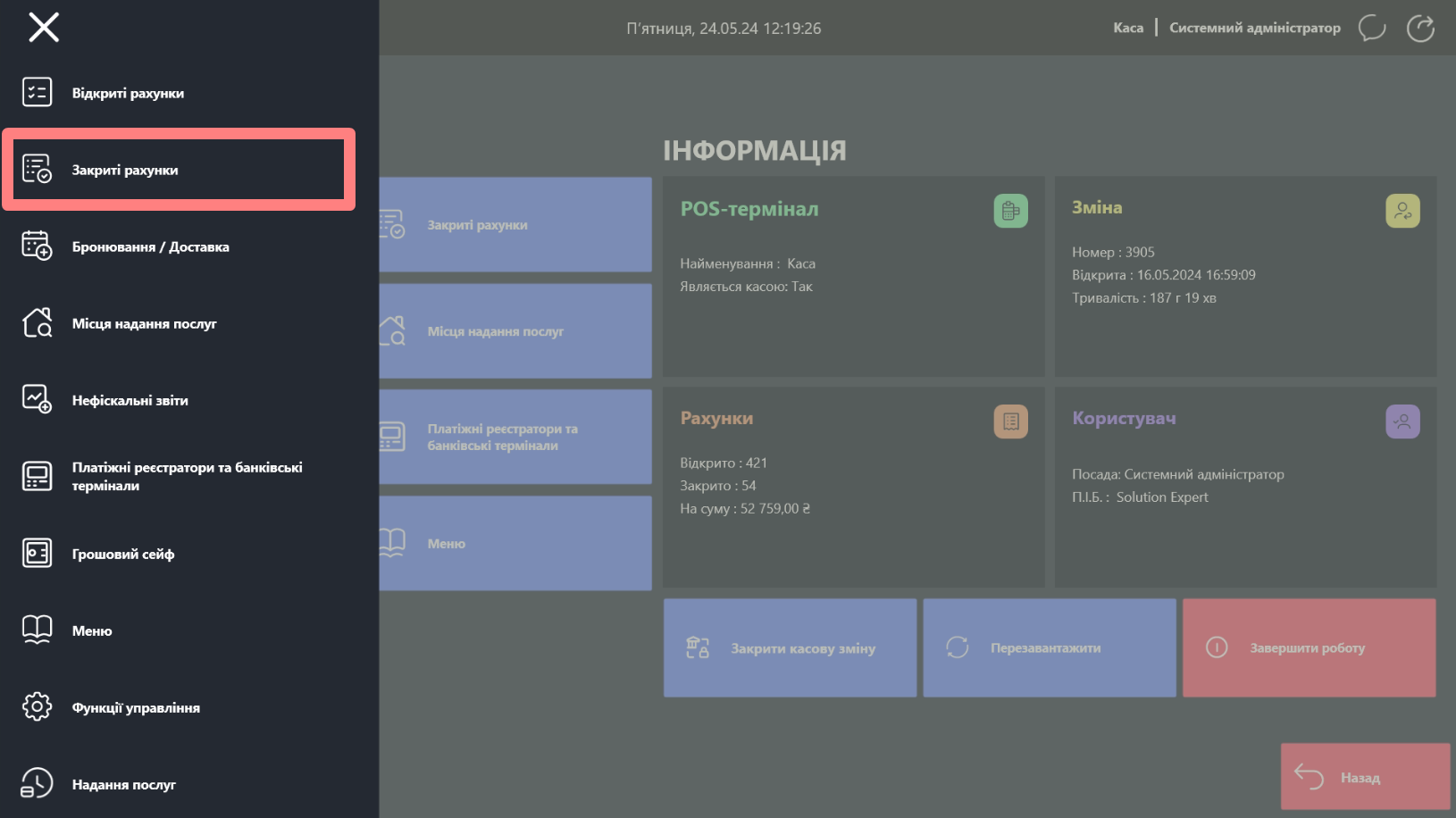This screenshot has width=1456, height=818.
Task: Click the Місця надання послуг house icon
Action: point(37,322)
